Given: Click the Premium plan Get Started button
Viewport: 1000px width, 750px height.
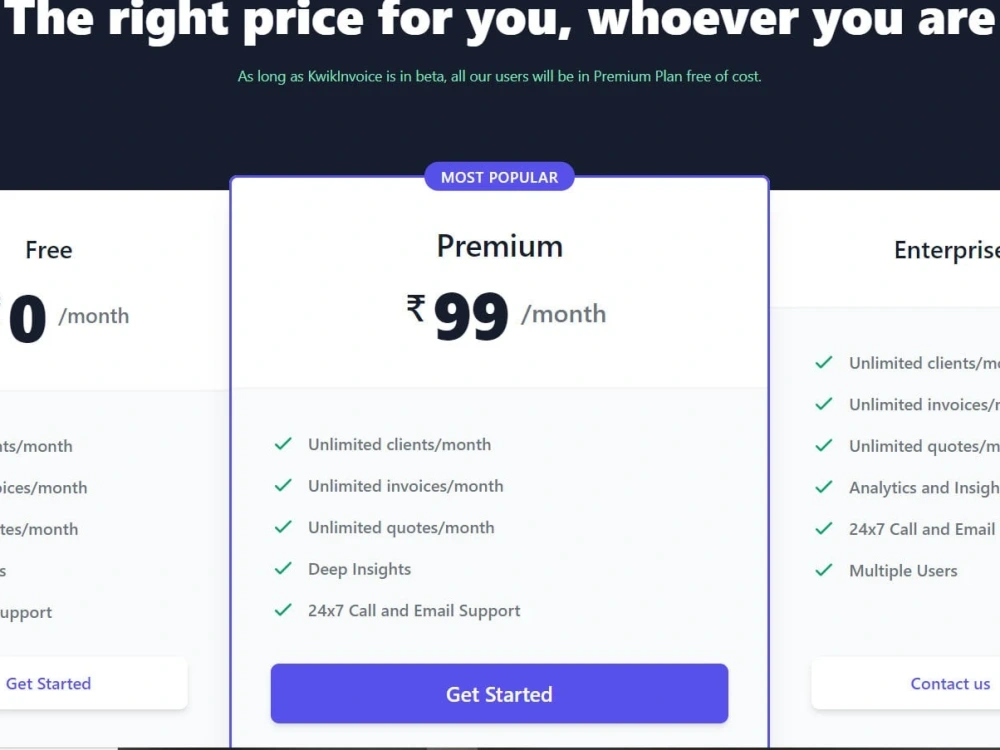Looking at the screenshot, I should (x=499, y=693).
